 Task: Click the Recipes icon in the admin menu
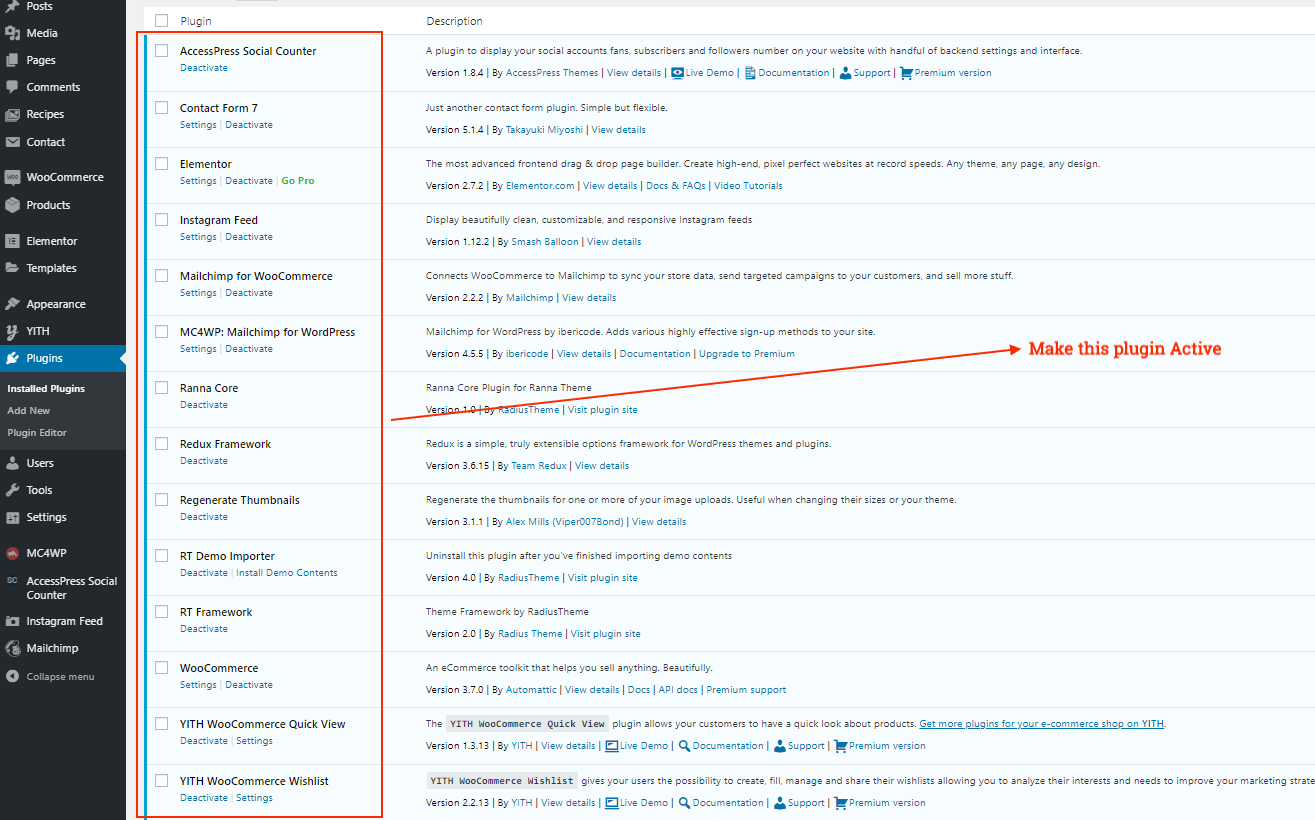pyautogui.click(x=12, y=114)
